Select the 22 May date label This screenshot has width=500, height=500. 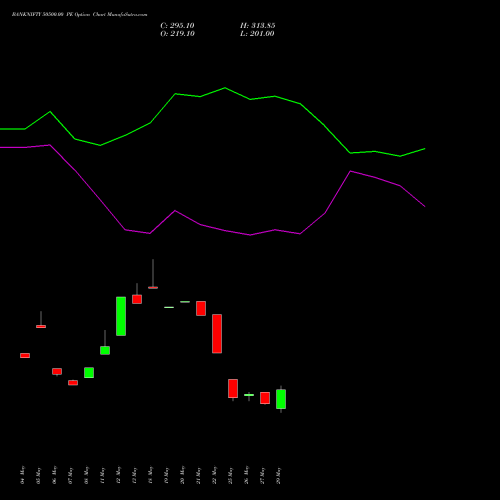click(214, 475)
